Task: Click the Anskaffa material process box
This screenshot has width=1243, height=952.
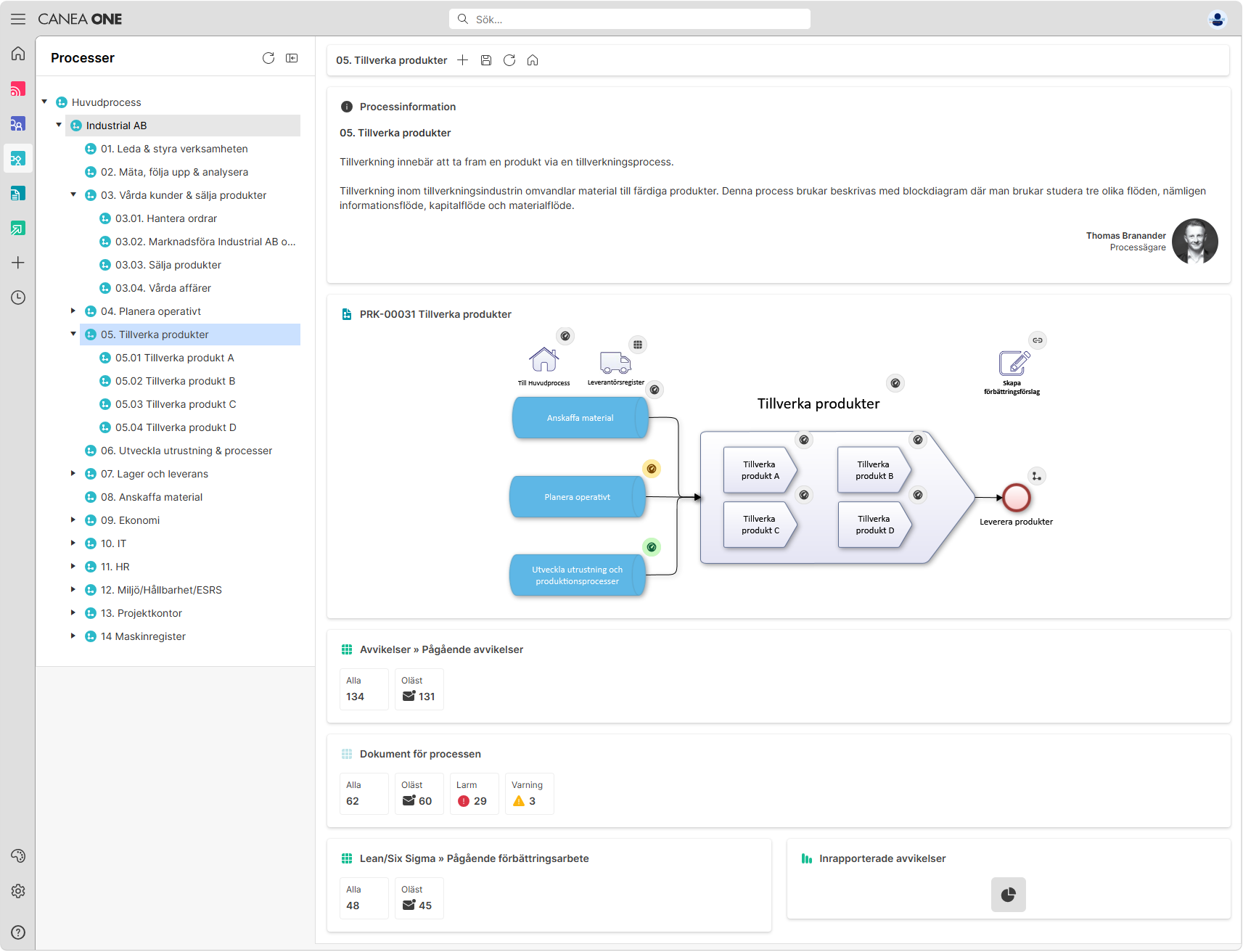Action: point(580,418)
